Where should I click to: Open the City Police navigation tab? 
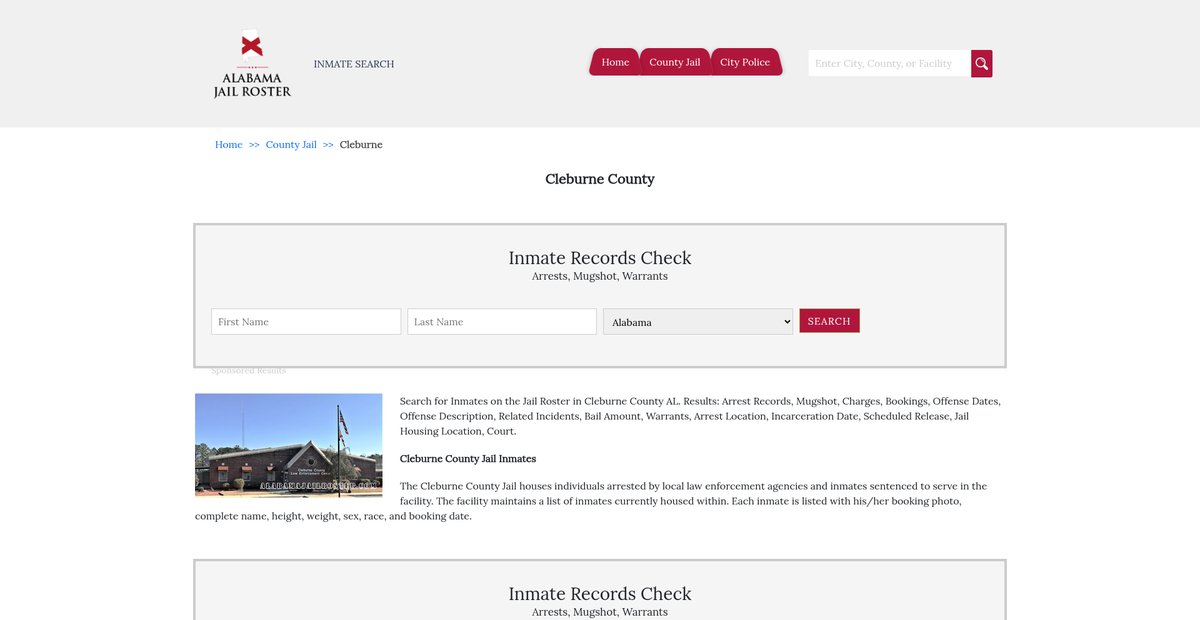pos(745,62)
